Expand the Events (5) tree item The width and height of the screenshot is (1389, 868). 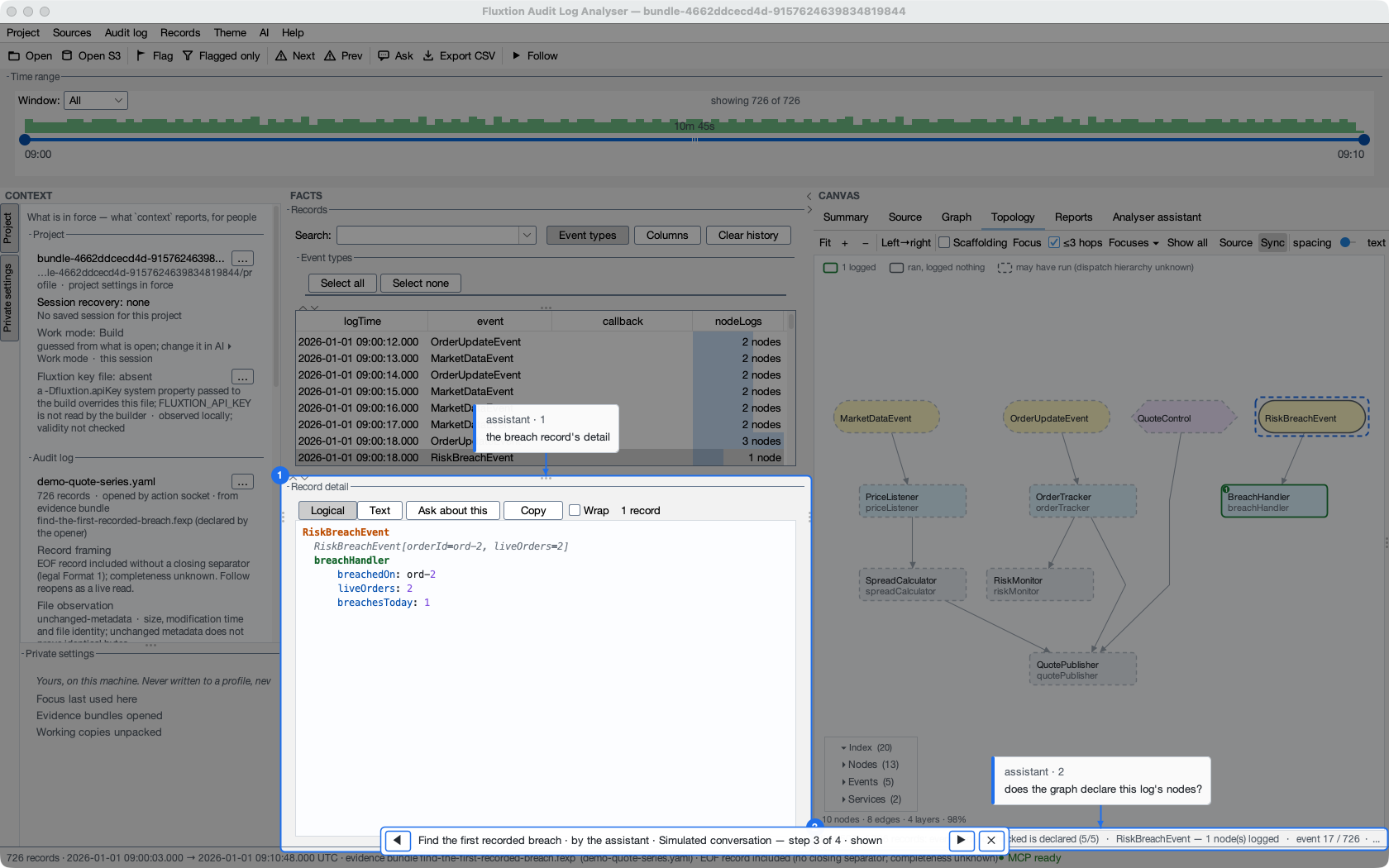point(843,782)
